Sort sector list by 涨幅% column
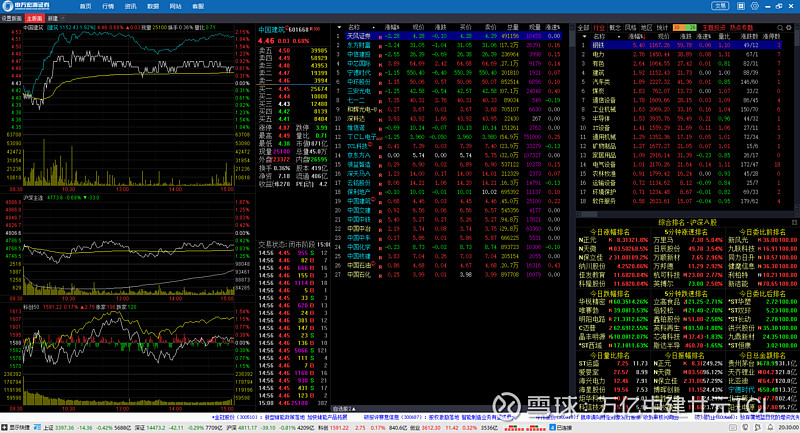The width and height of the screenshot is (800, 433). coord(637,37)
